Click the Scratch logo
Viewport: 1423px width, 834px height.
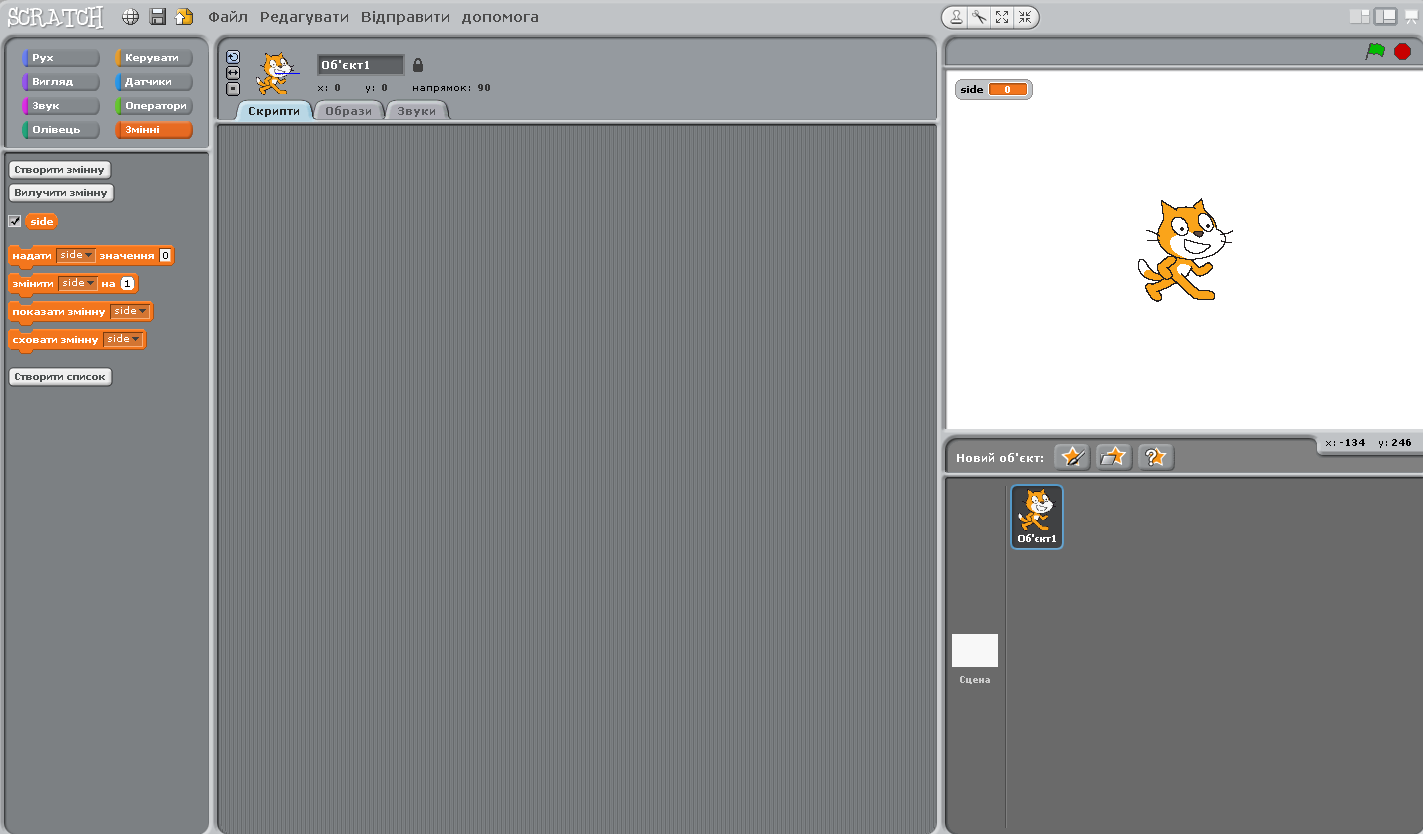[x=56, y=17]
